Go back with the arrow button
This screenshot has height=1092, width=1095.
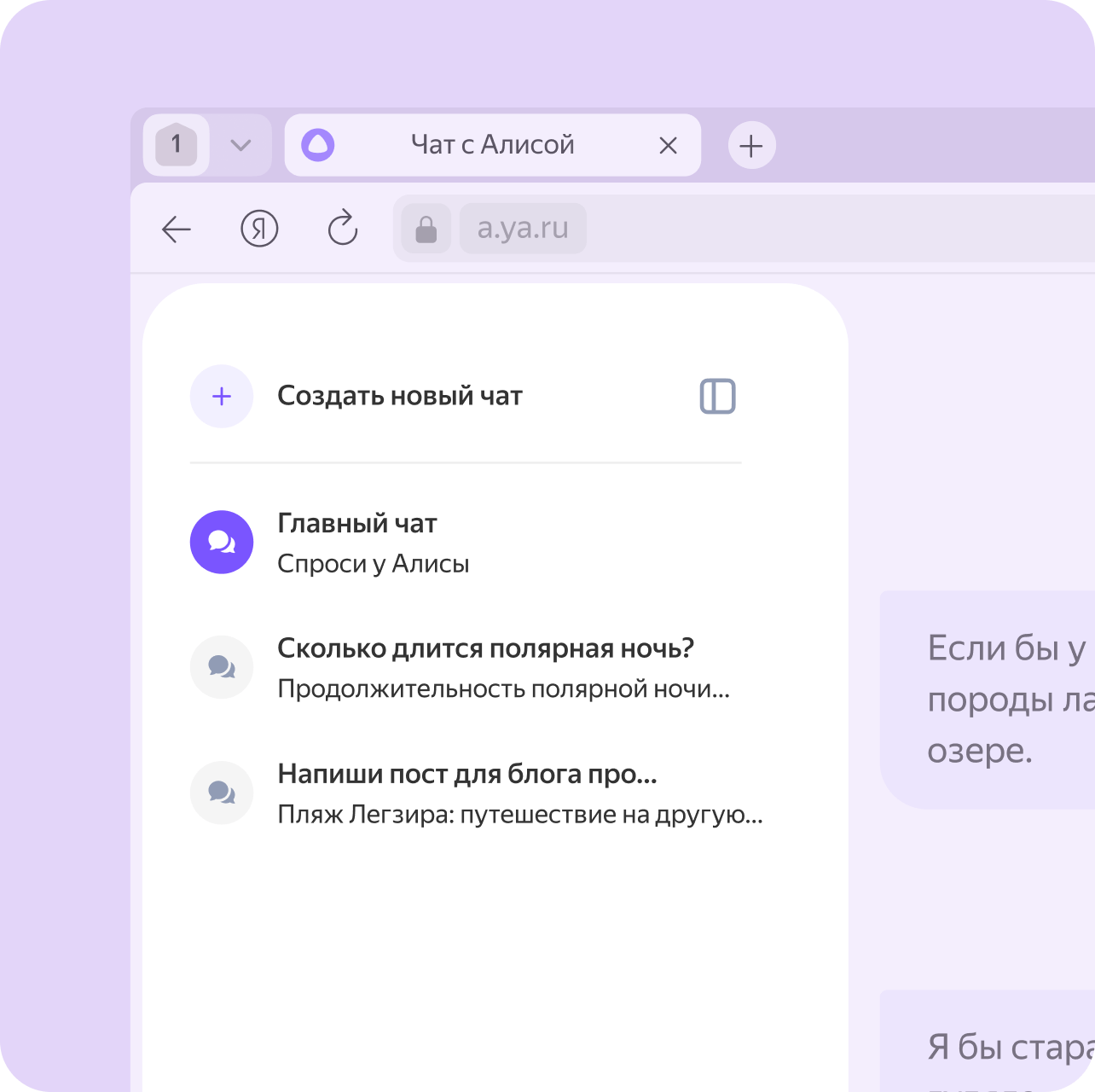177,229
